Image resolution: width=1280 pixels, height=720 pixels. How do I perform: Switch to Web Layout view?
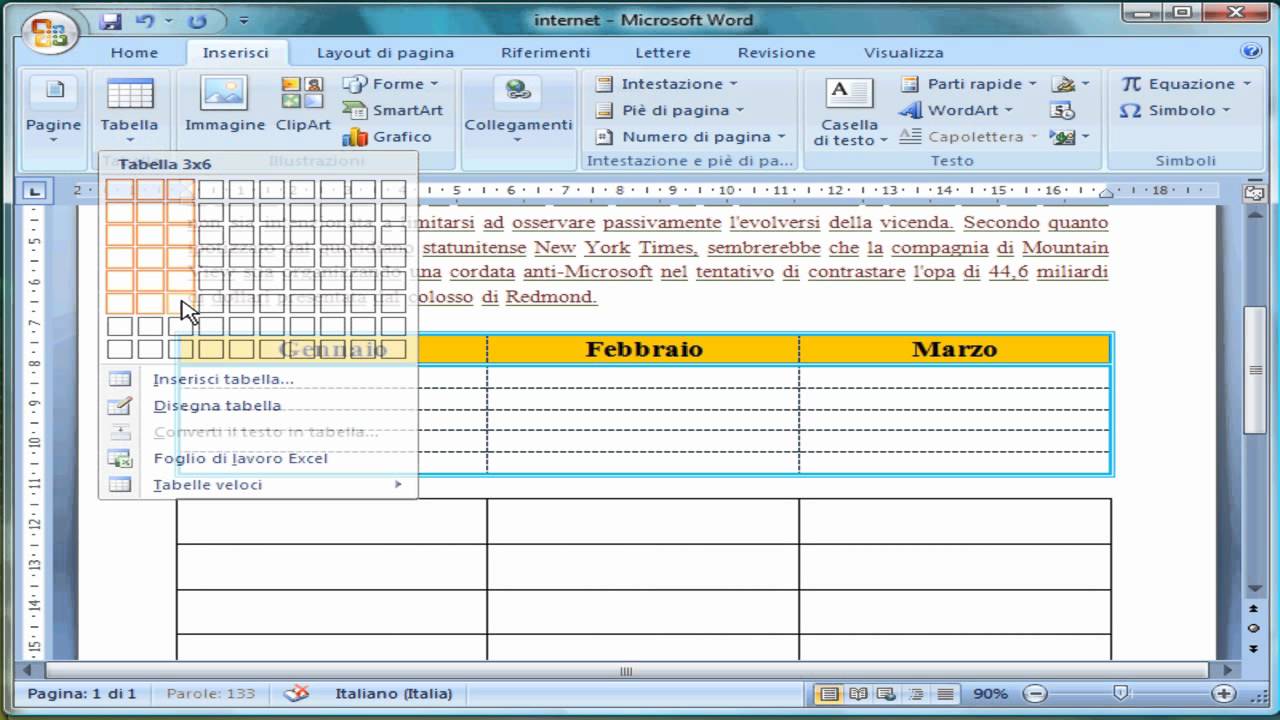[x=887, y=693]
